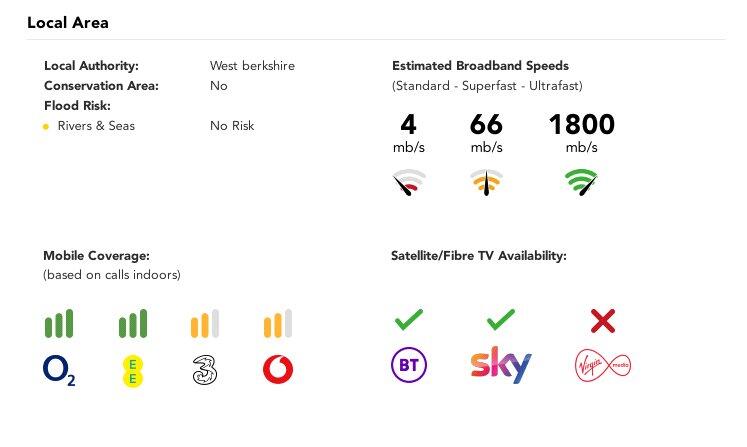The height and width of the screenshot is (447, 747).
Task: Click the Vodafone network logo
Action: coord(277,371)
